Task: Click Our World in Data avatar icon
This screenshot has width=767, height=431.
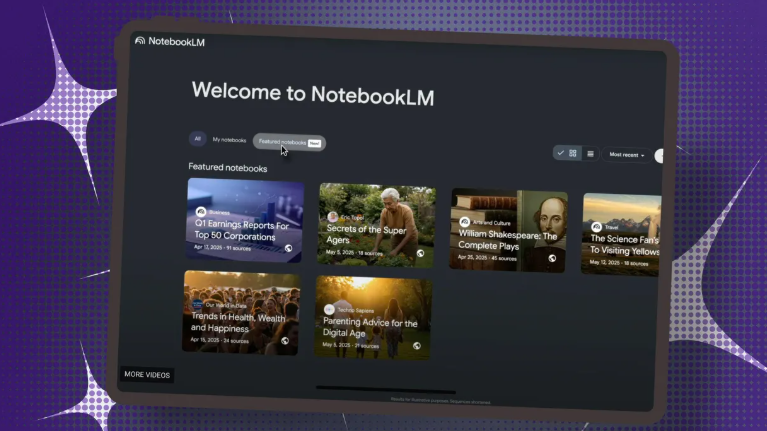Action: point(197,305)
